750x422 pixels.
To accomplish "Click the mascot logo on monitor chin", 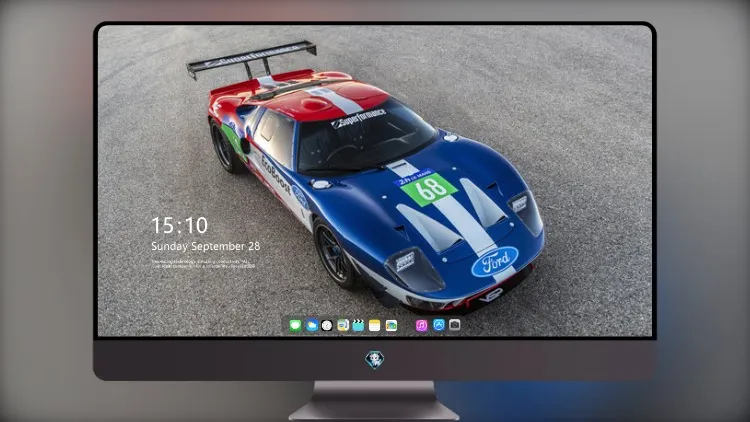I will tap(375, 359).
